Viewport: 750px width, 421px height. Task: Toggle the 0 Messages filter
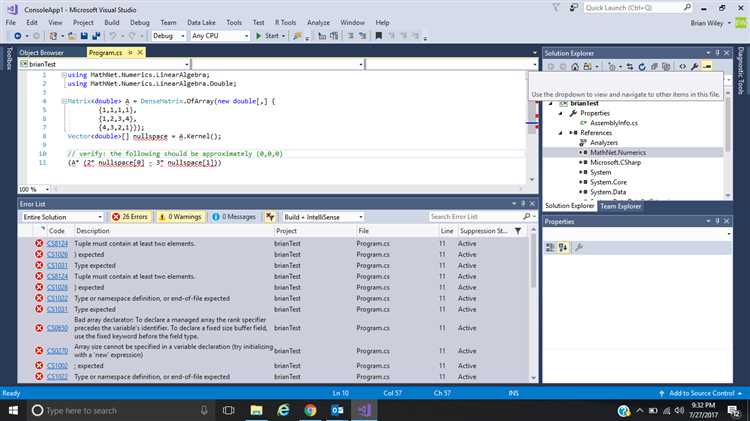[x=234, y=217]
